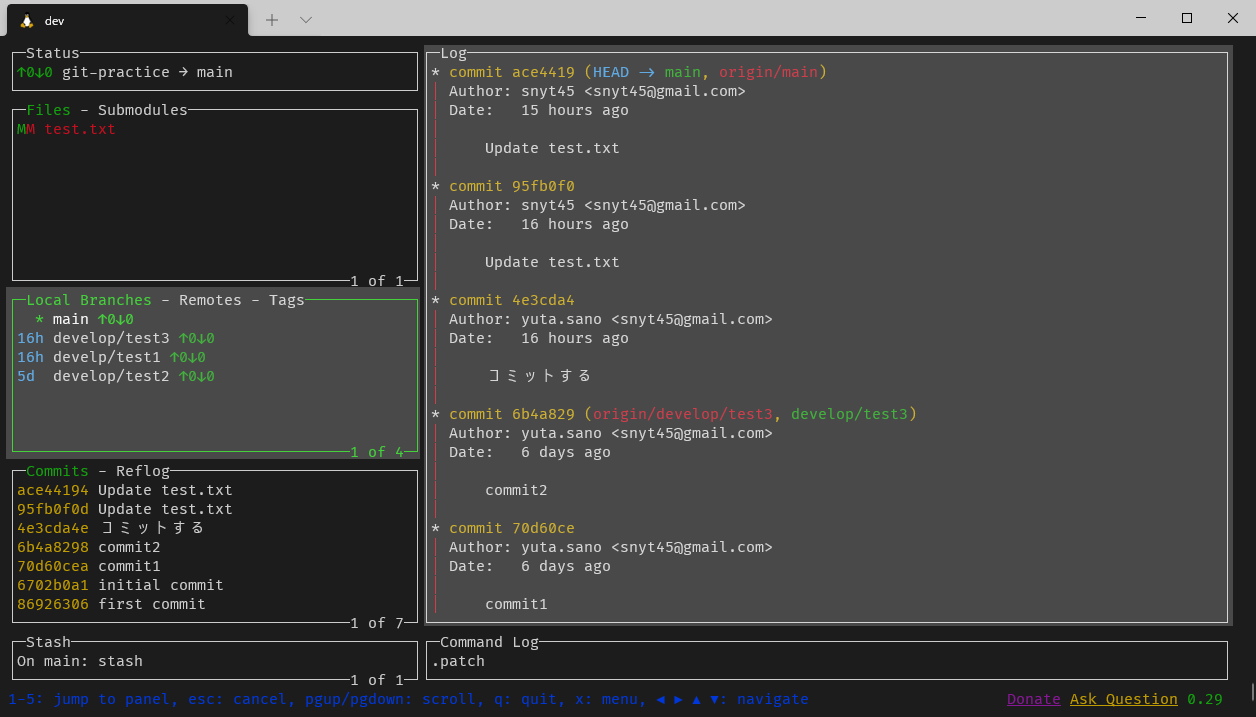
Task: Open the Donate link
Action: [x=1033, y=699]
